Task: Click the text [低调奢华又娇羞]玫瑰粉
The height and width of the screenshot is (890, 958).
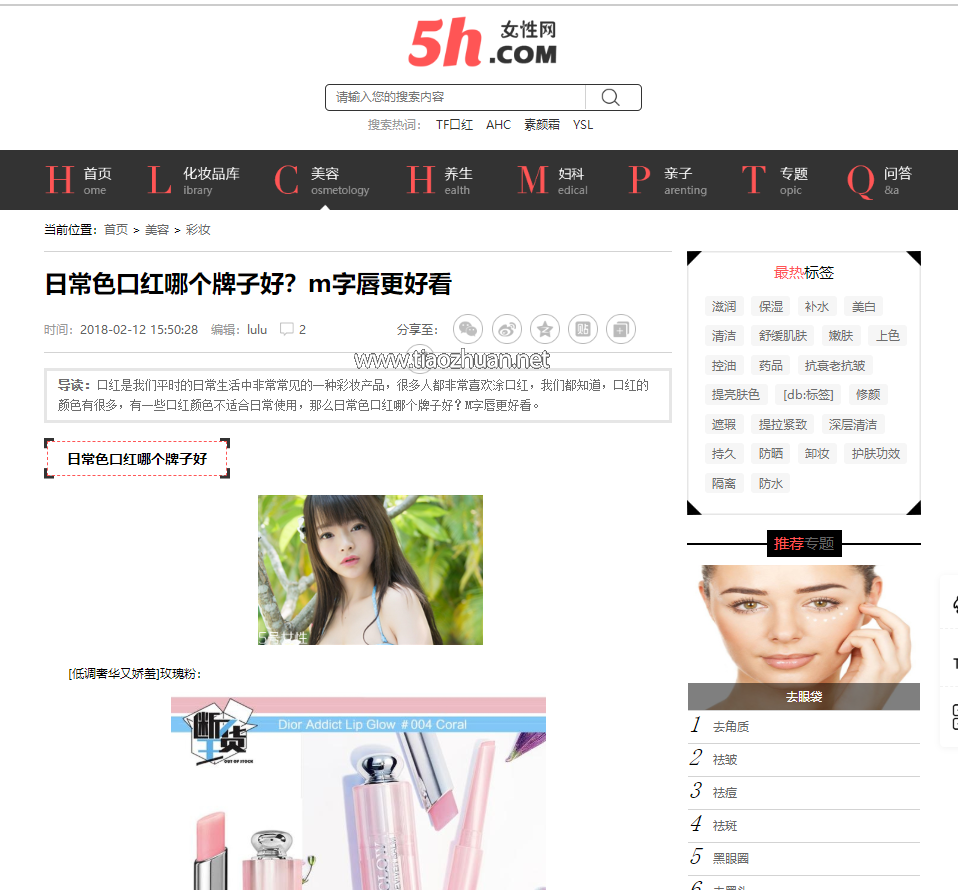Action: (133, 674)
